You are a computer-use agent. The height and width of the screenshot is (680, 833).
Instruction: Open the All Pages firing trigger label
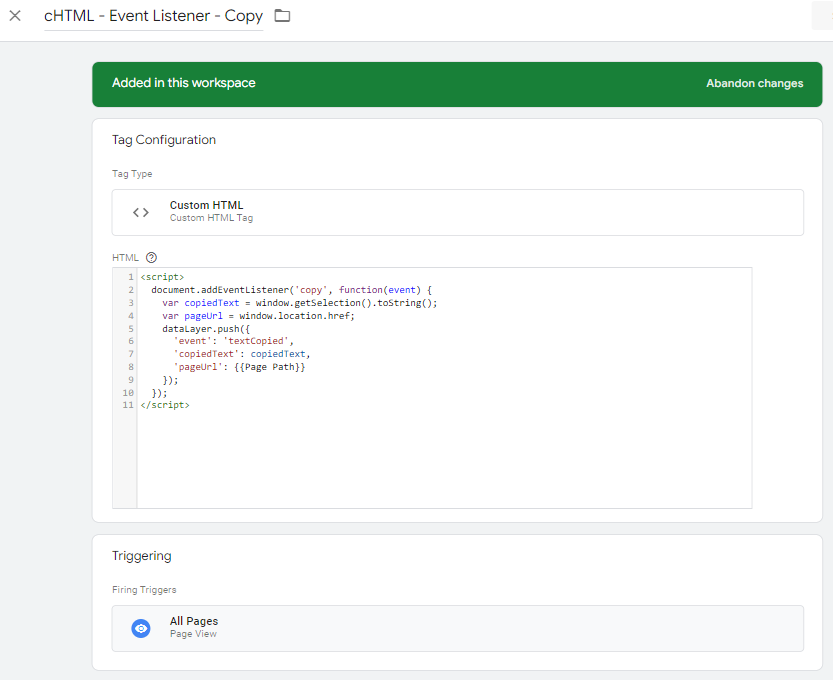[194, 621]
